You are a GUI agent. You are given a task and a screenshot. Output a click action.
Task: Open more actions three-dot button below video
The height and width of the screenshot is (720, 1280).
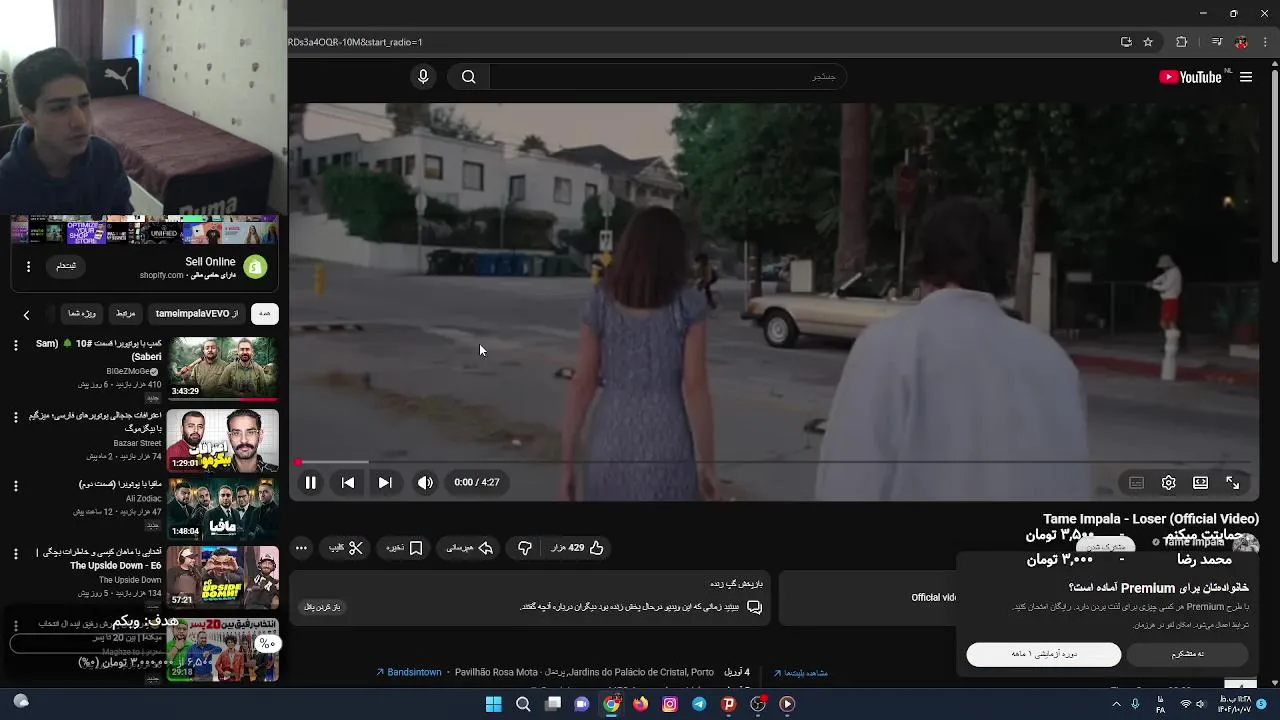click(301, 548)
